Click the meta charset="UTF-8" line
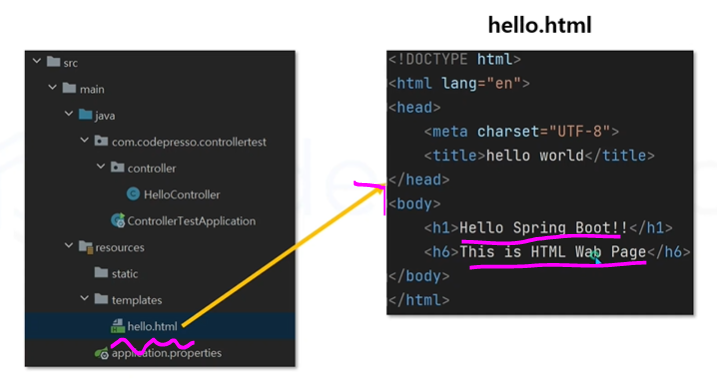This screenshot has width=717, height=386. click(x=521, y=132)
